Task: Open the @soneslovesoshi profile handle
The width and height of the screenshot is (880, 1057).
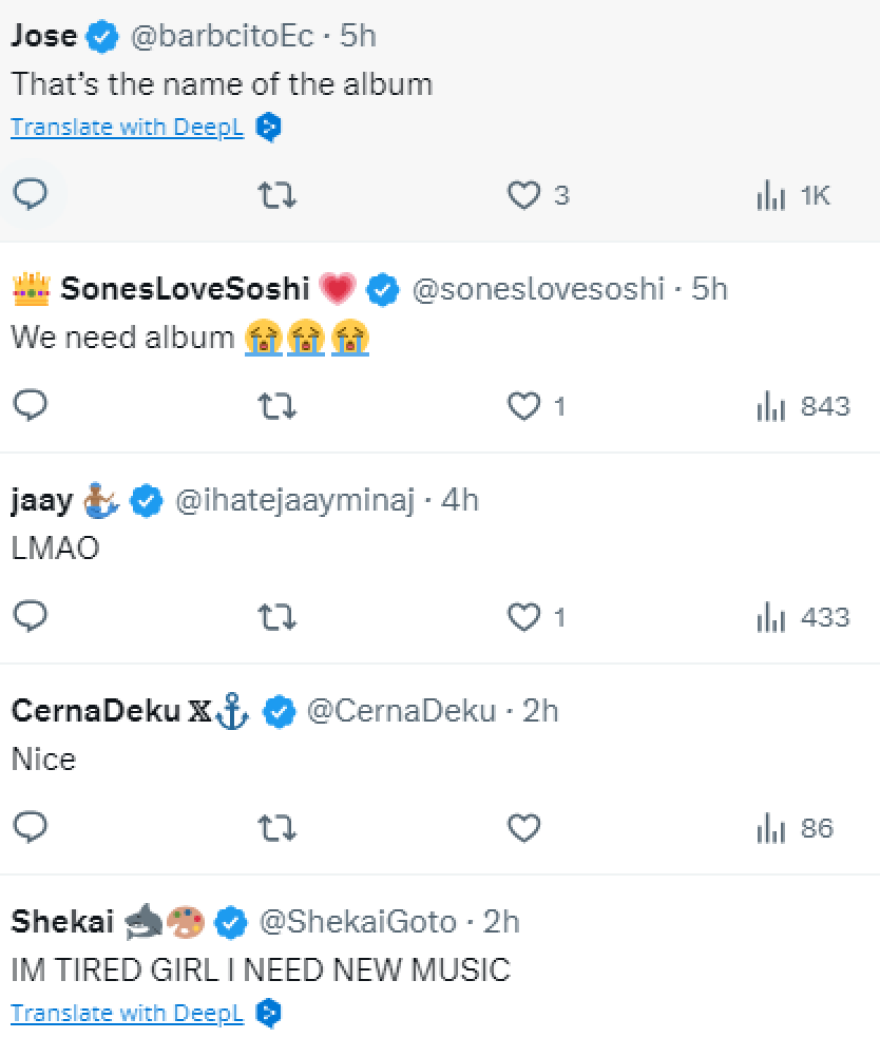Action: (538, 289)
